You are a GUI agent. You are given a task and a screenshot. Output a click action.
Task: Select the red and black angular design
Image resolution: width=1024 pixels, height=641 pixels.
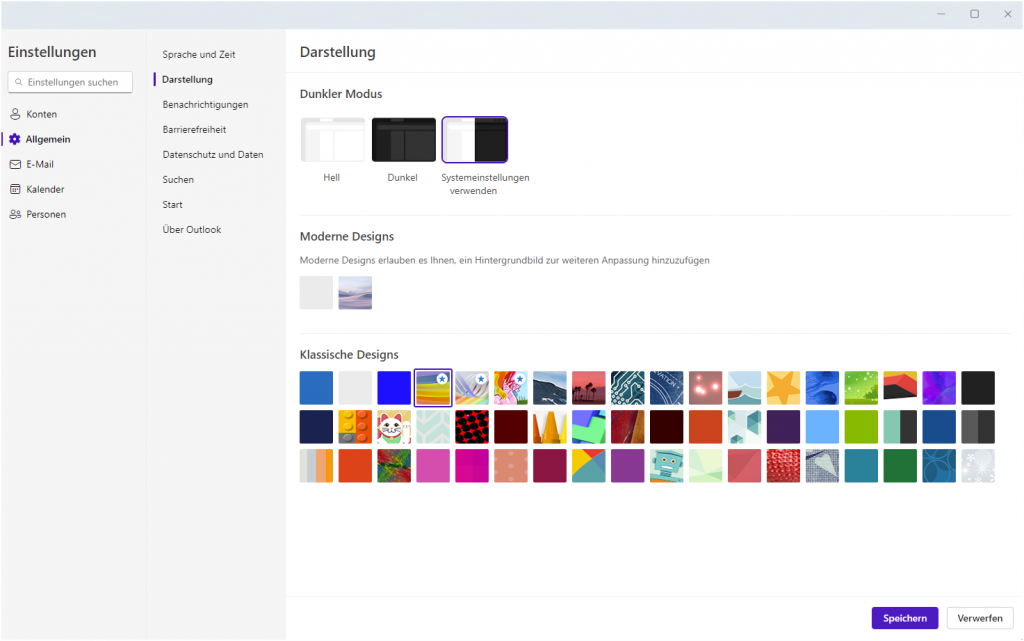click(x=900, y=388)
